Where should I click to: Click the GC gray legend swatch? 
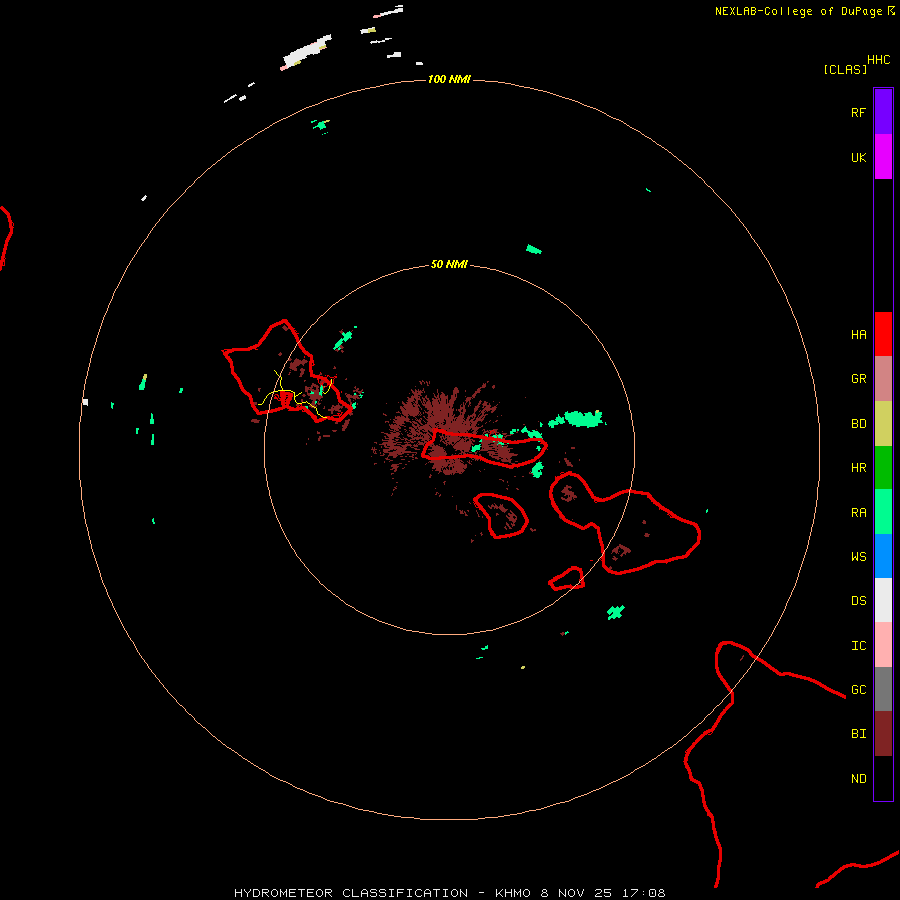[883, 689]
